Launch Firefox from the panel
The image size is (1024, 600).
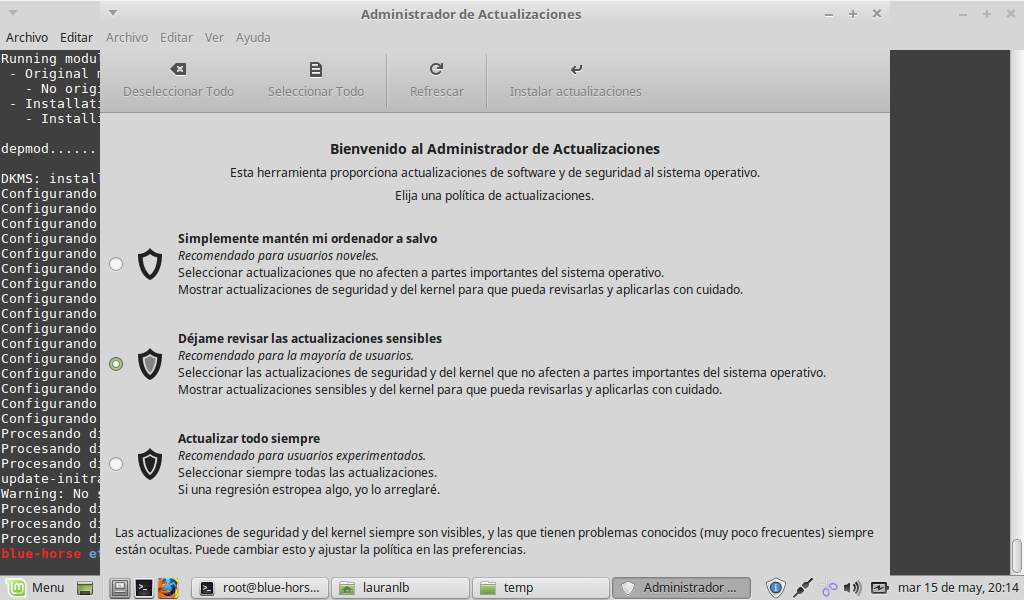pyautogui.click(x=167, y=587)
